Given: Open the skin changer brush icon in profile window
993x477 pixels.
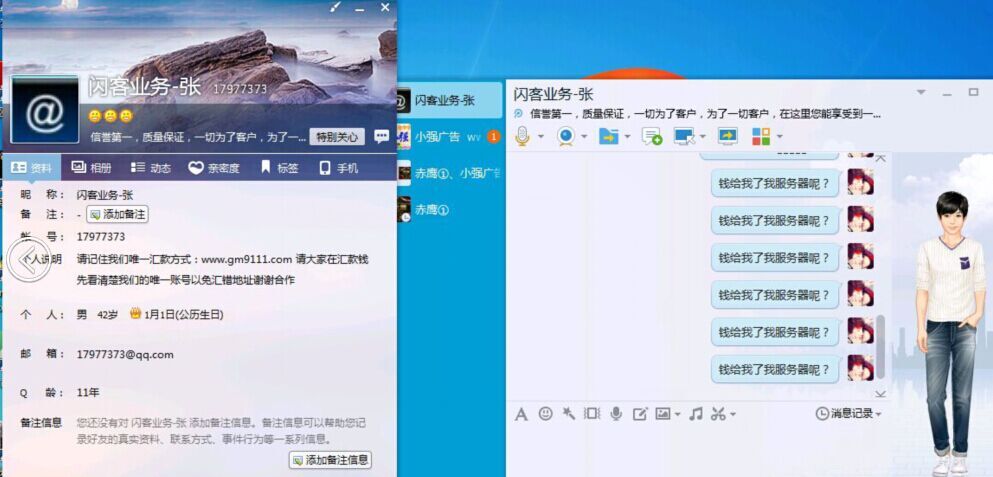Looking at the screenshot, I should click(336, 7).
